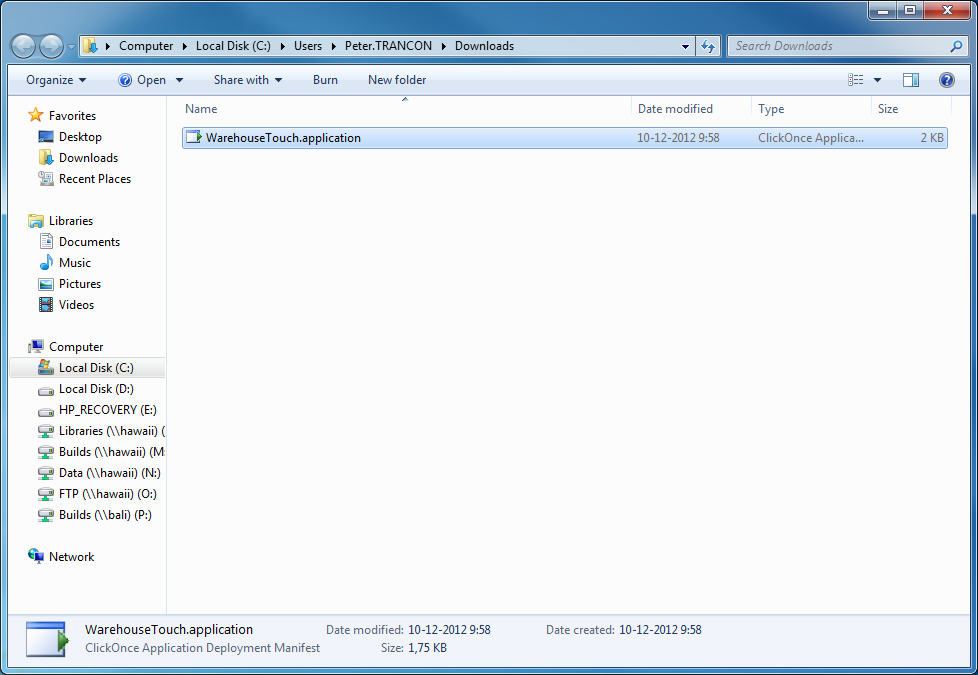Click Users in the breadcrumb path

[308, 46]
